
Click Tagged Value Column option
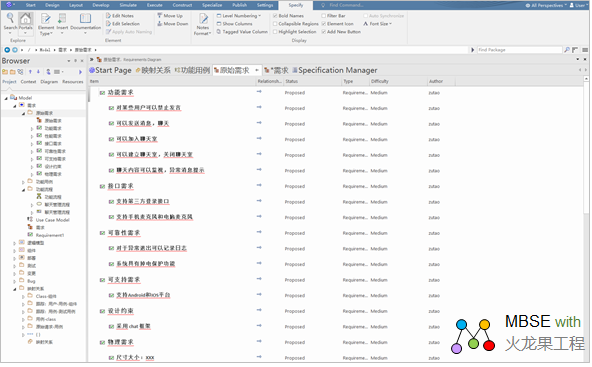242,32
